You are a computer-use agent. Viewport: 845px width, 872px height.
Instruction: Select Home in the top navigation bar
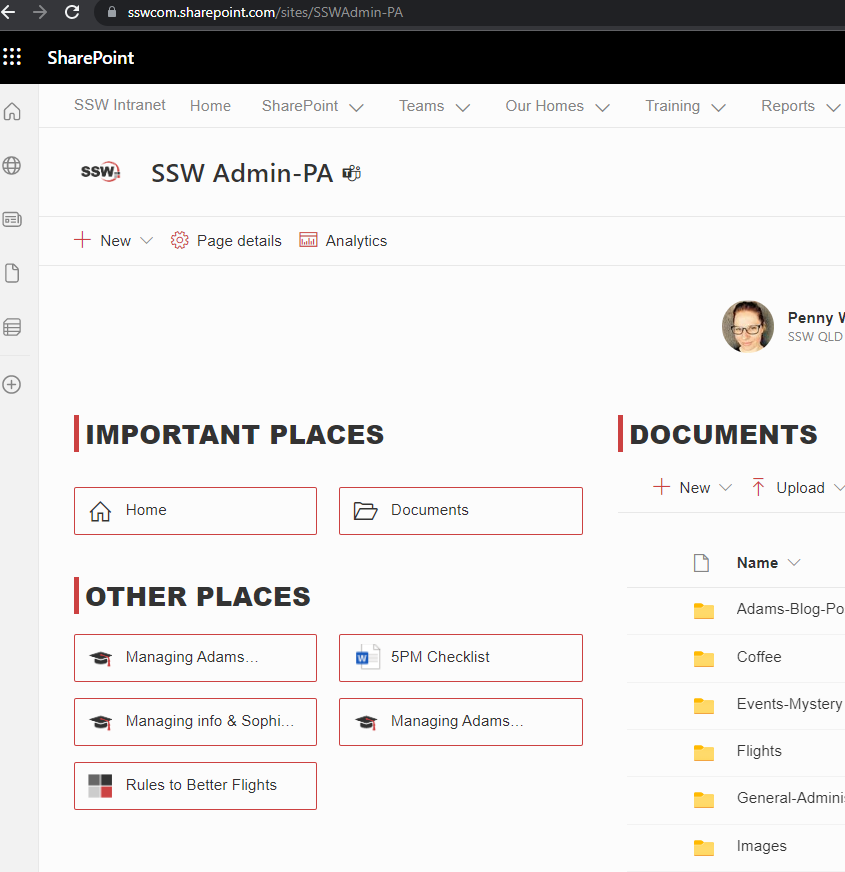coord(210,106)
